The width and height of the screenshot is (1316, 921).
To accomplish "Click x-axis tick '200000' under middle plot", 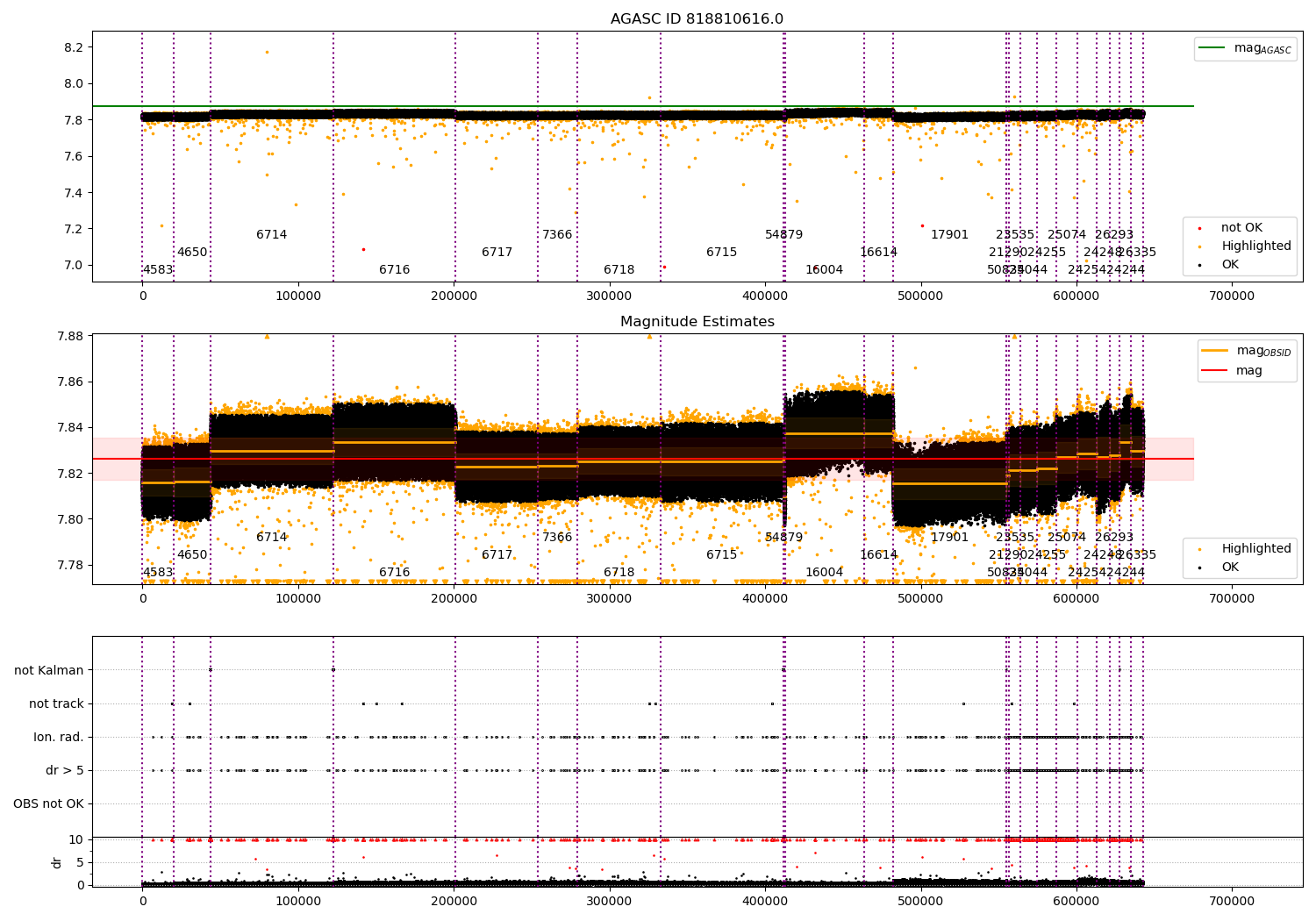I will (x=454, y=599).
